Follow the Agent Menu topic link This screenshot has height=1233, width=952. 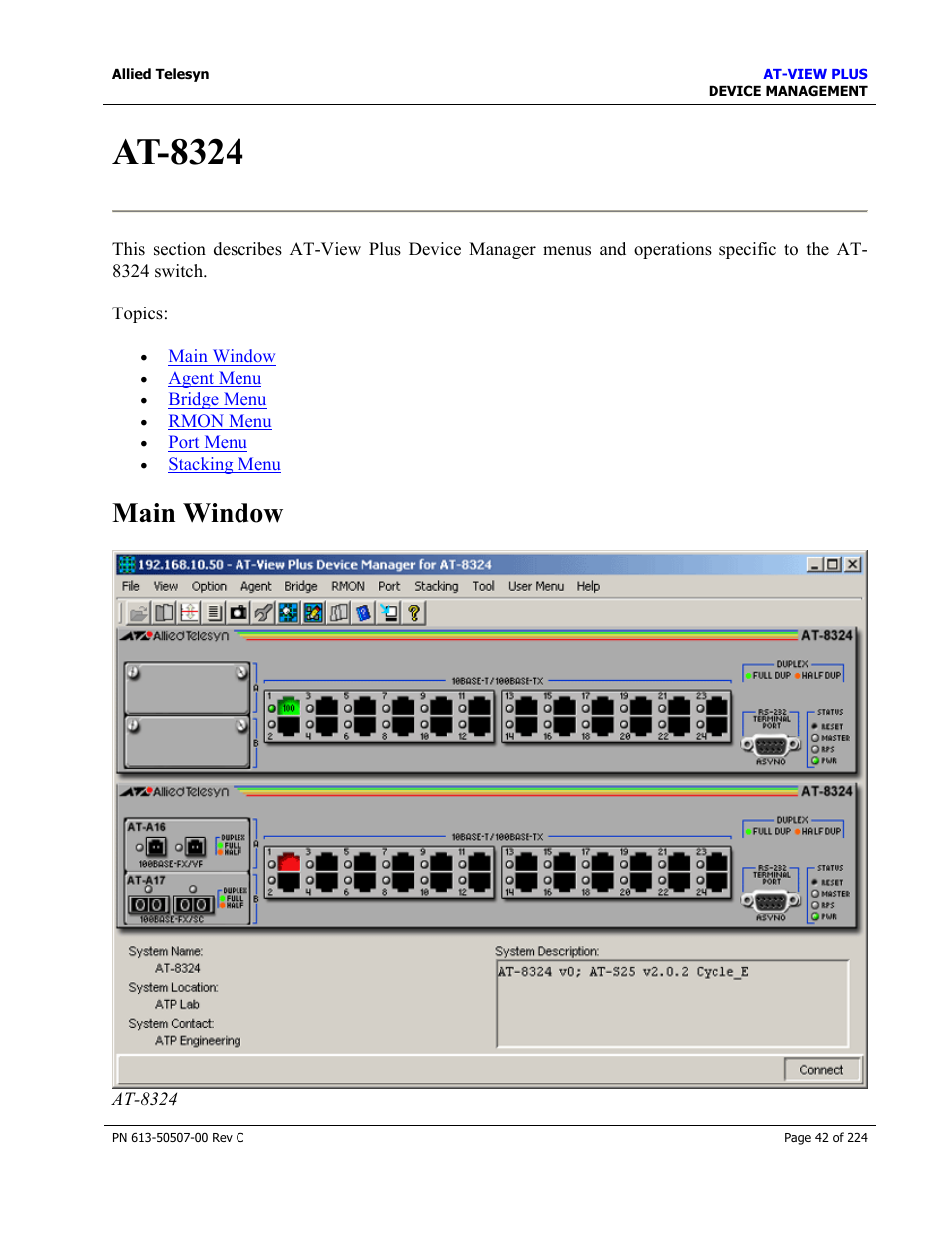(x=215, y=378)
